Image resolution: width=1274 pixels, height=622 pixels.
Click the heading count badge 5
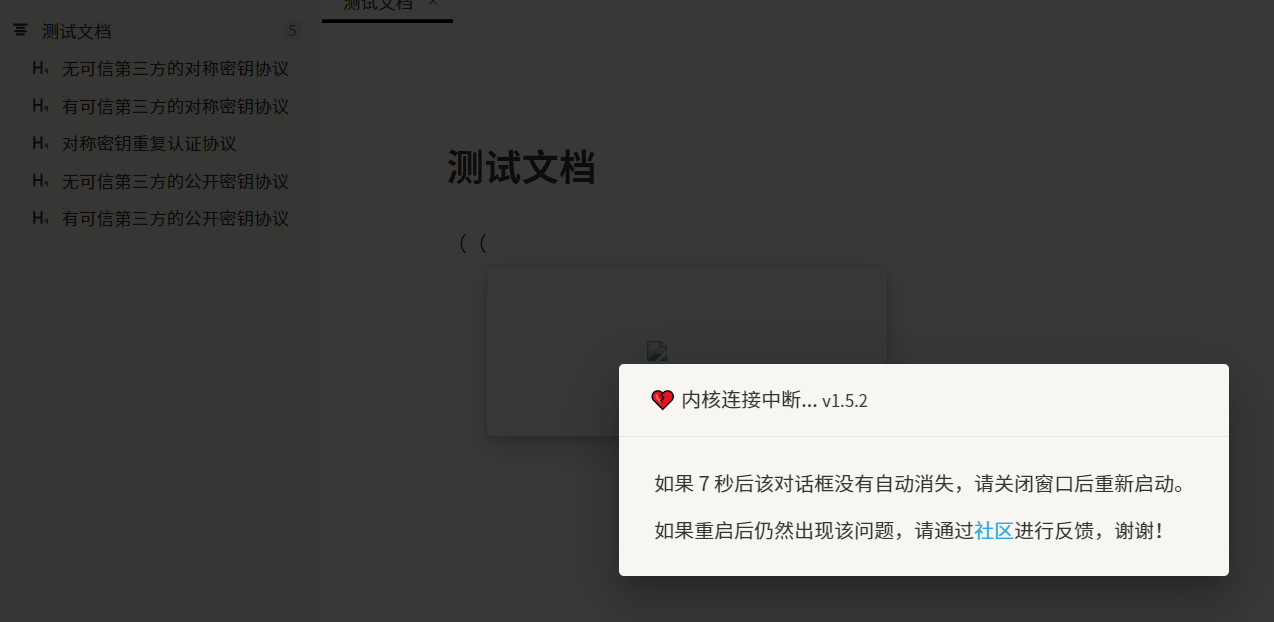292,31
